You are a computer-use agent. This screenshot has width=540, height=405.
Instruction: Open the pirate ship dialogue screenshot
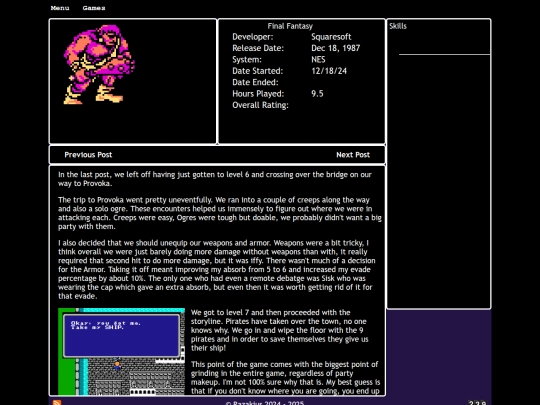[x=121, y=351]
